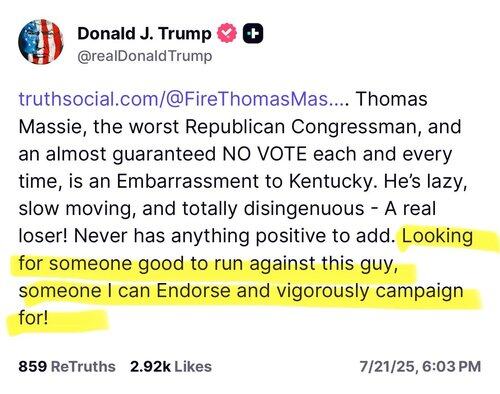This screenshot has width=500, height=394.
Task: Click the word 'Kentucky' in the post
Action: (x=331, y=181)
